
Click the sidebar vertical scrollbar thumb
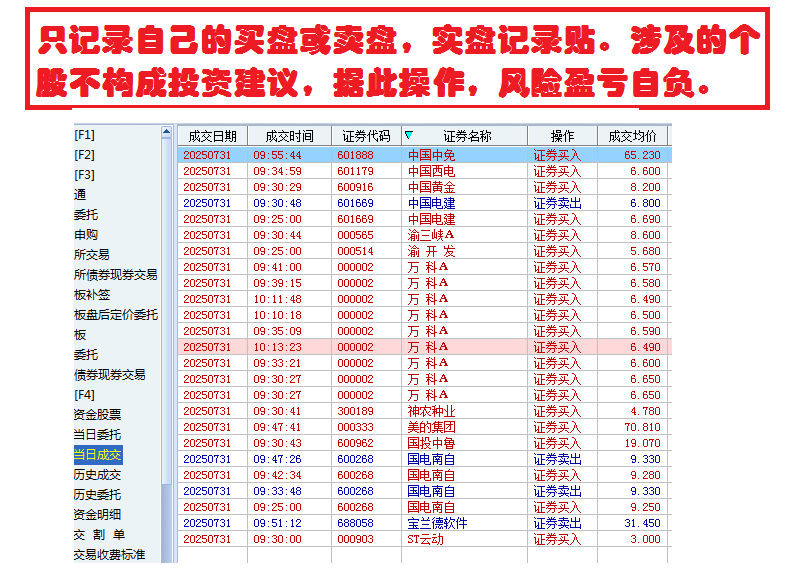166,310
